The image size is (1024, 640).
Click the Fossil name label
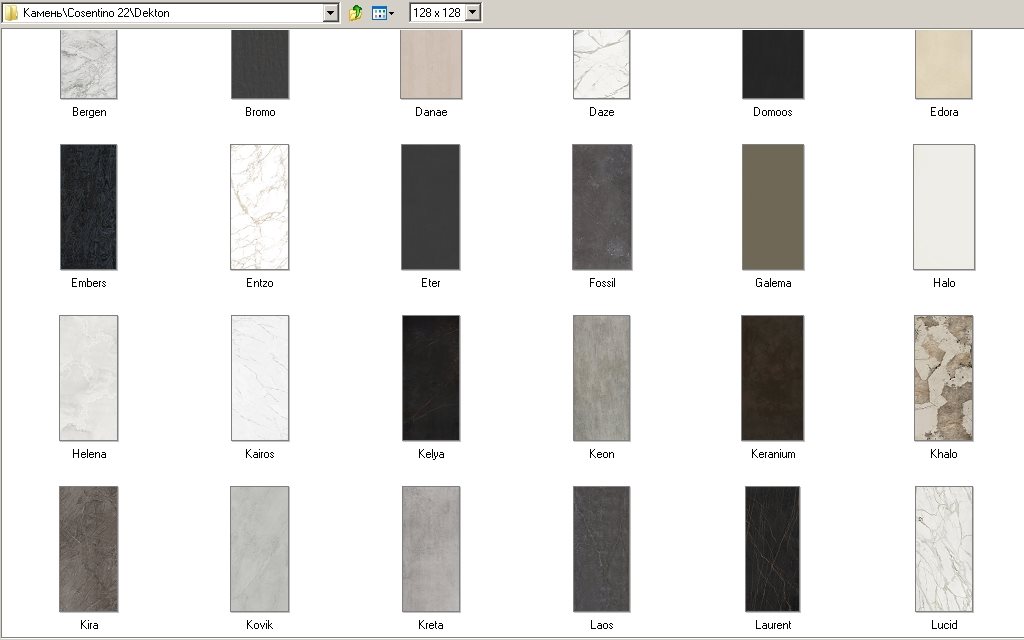(x=602, y=283)
